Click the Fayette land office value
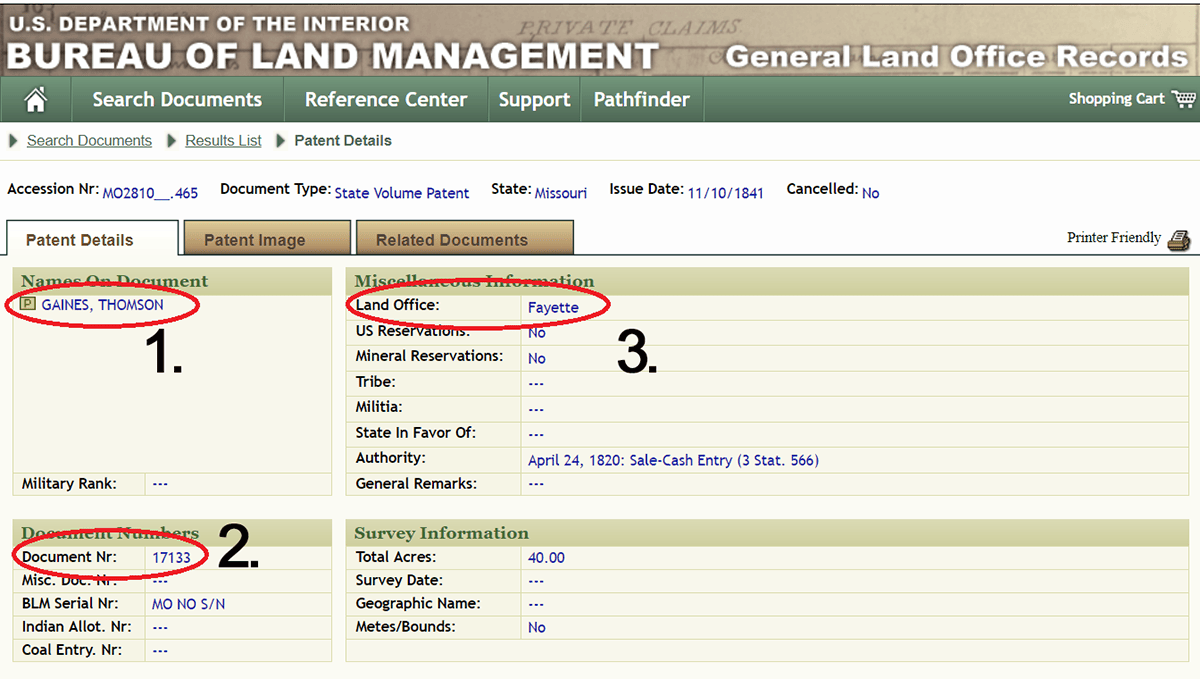This screenshot has height=679, width=1200. tap(553, 307)
